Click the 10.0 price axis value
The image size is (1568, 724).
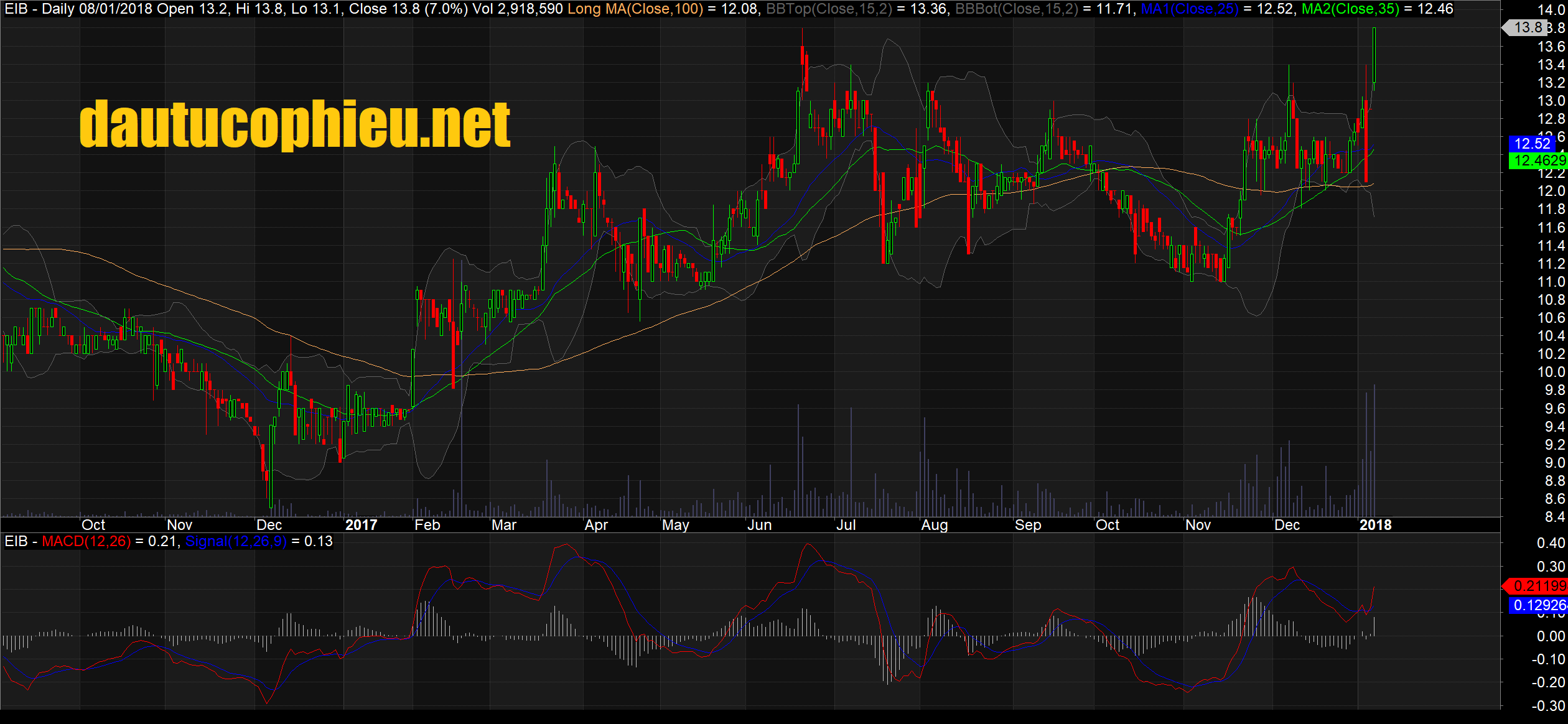tap(1551, 372)
